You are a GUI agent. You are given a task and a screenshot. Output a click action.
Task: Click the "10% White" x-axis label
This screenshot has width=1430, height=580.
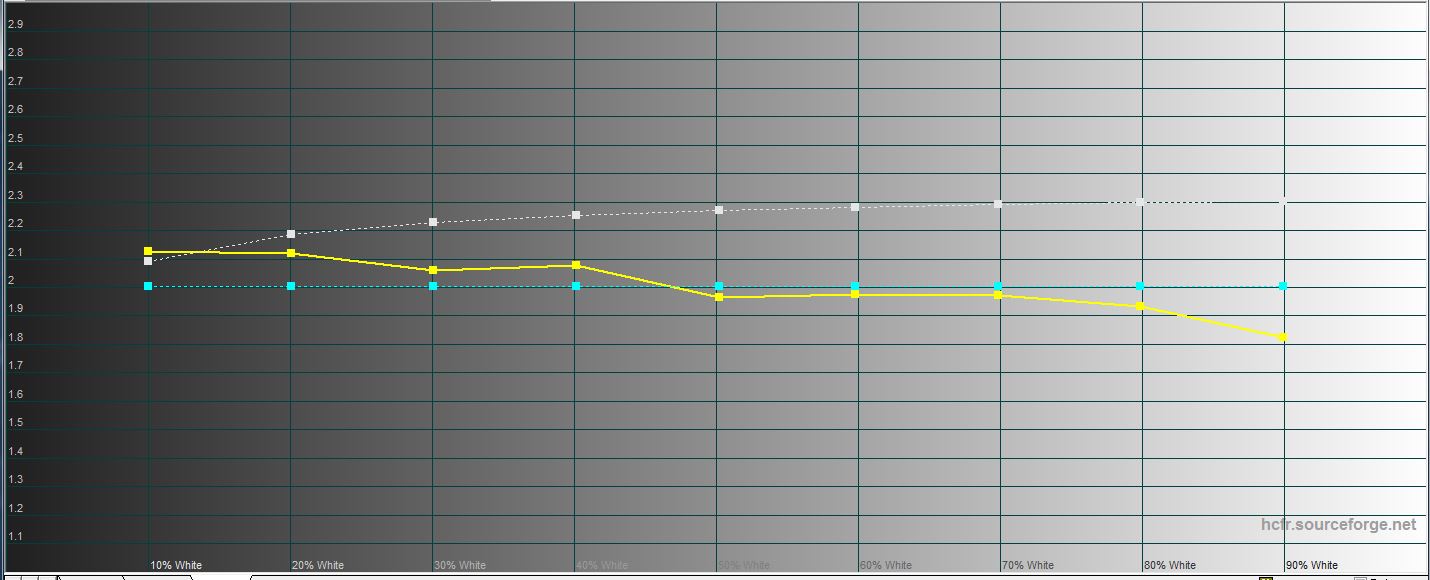[x=176, y=565]
